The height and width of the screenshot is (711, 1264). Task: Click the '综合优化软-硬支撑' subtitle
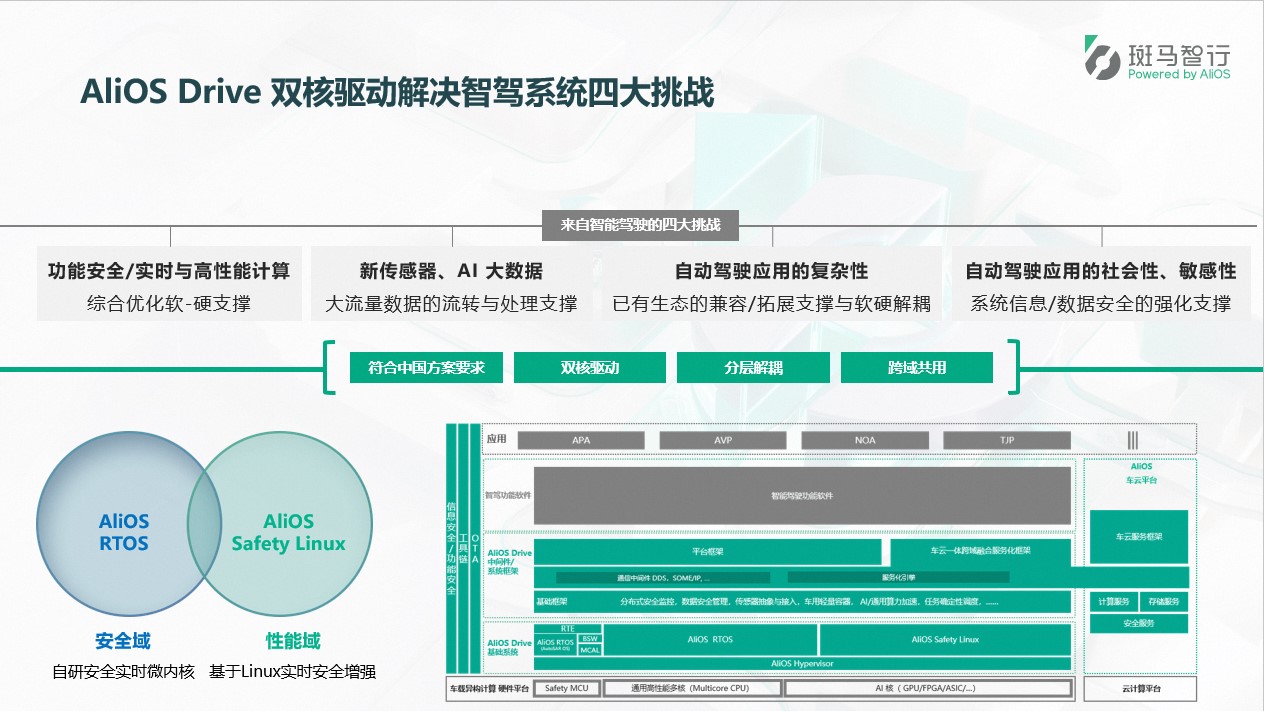[x=169, y=303]
